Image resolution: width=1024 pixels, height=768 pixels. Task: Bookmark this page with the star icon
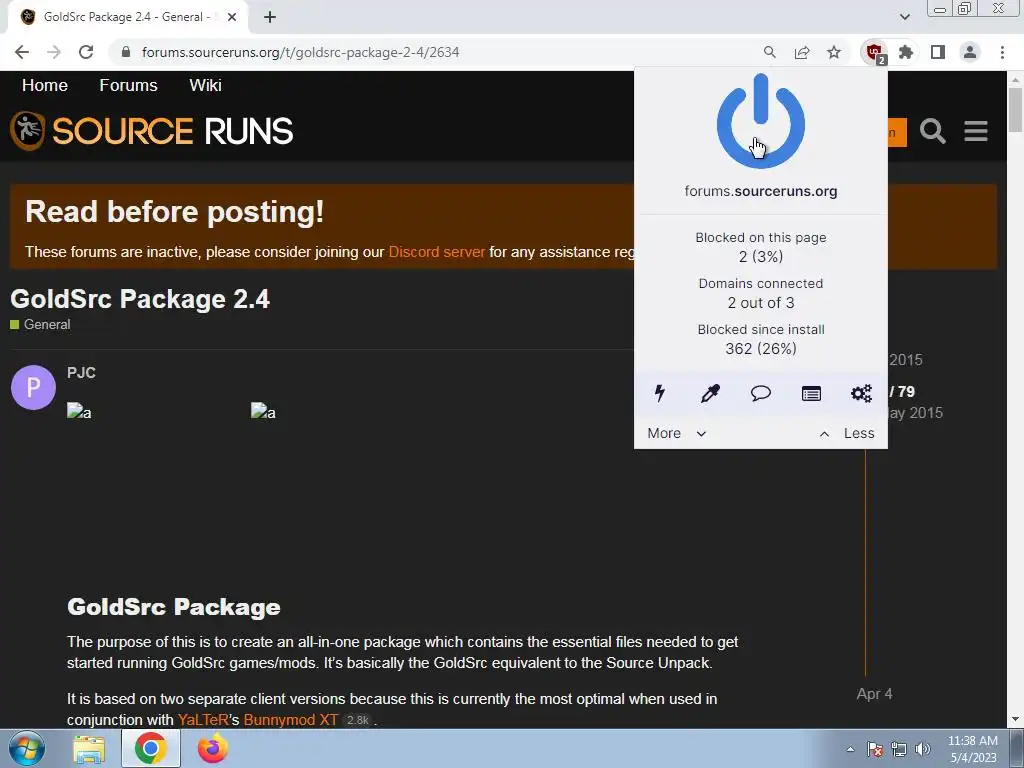(834, 52)
